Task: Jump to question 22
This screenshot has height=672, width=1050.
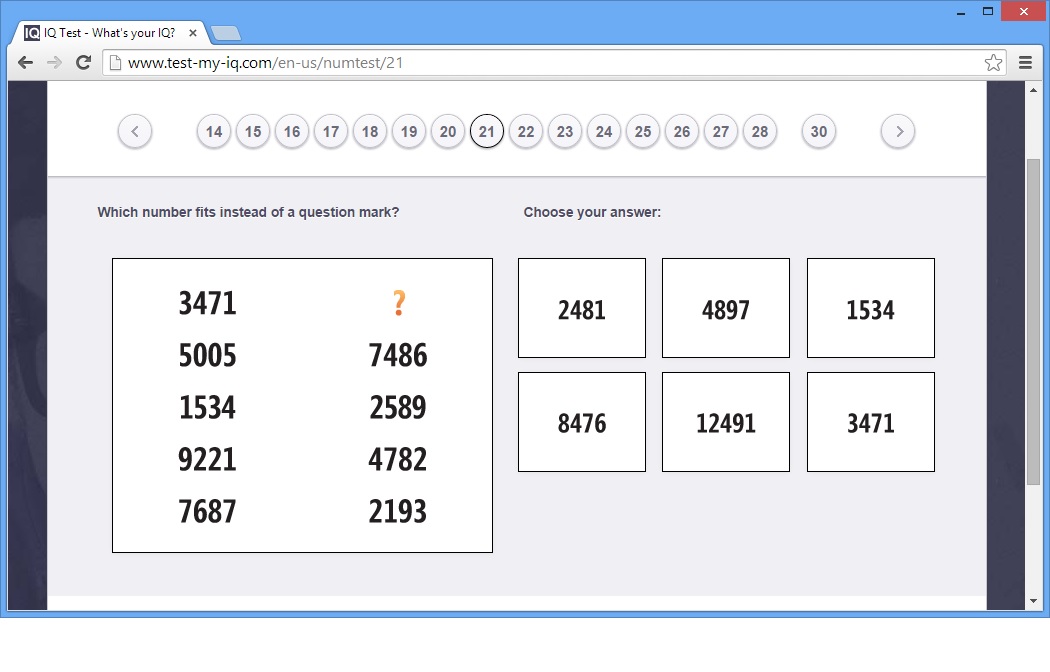Action: [x=526, y=132]
